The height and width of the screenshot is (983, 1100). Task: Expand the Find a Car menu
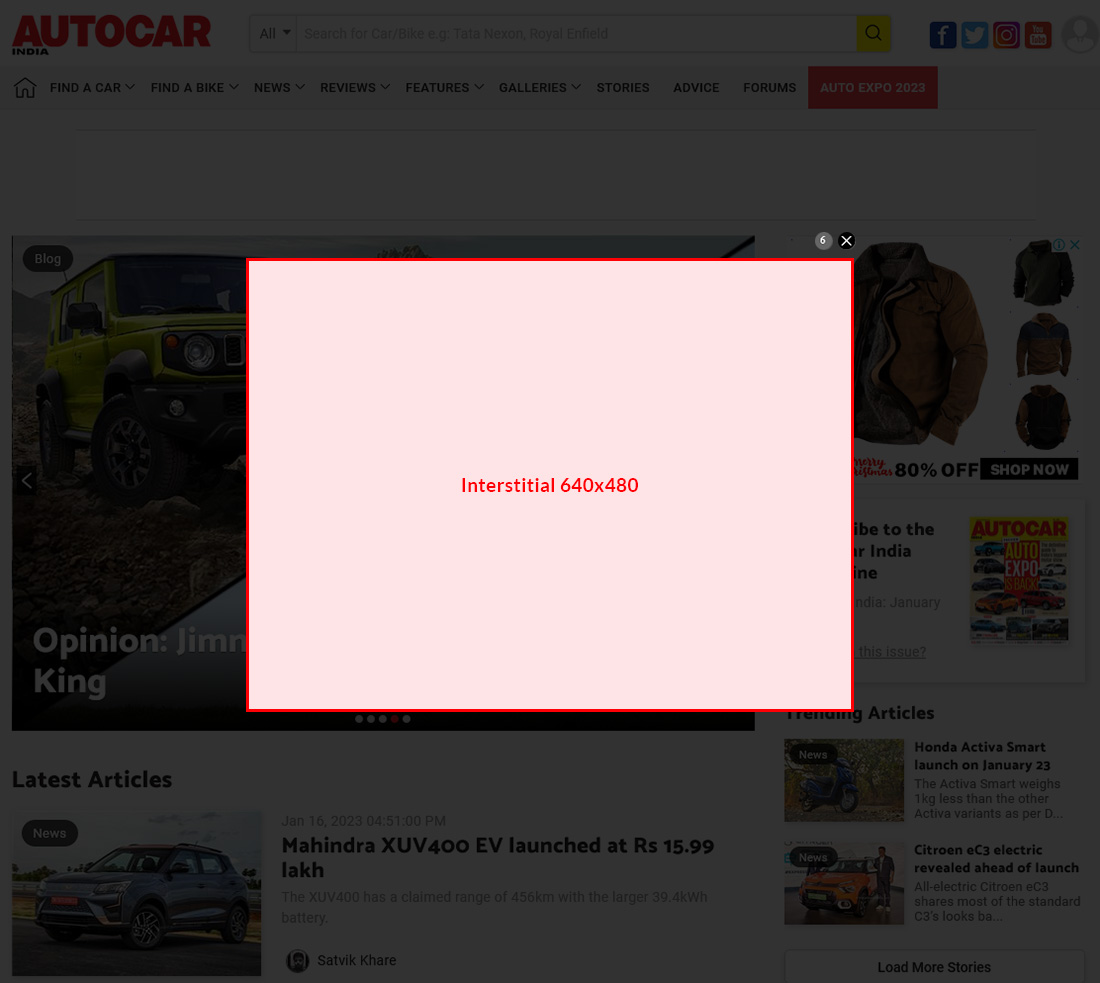pyautogui.click(x=92, y=88)
